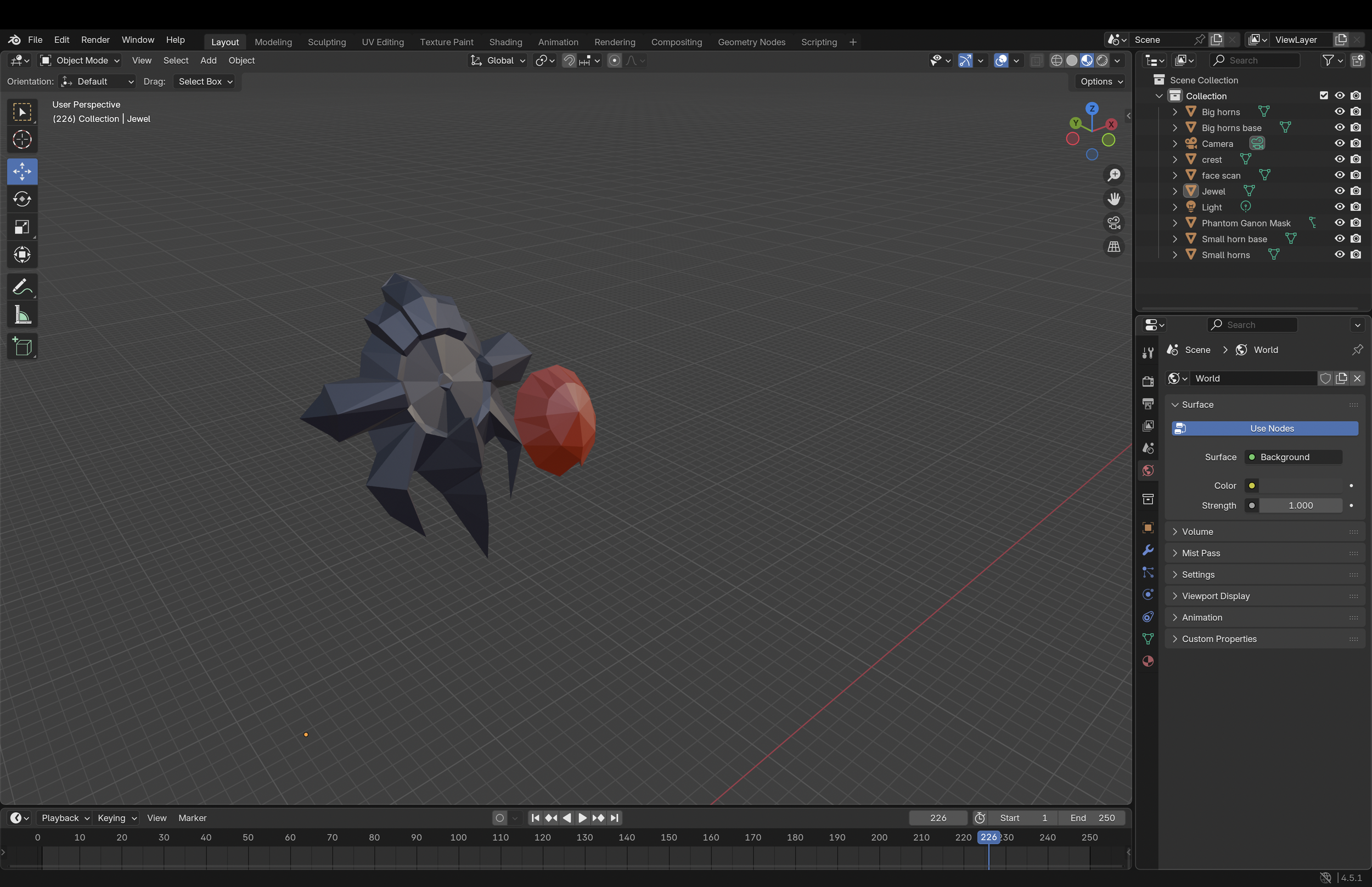Expand the Volume panel
1372x887 pixels.
[x=1265, y=532]
